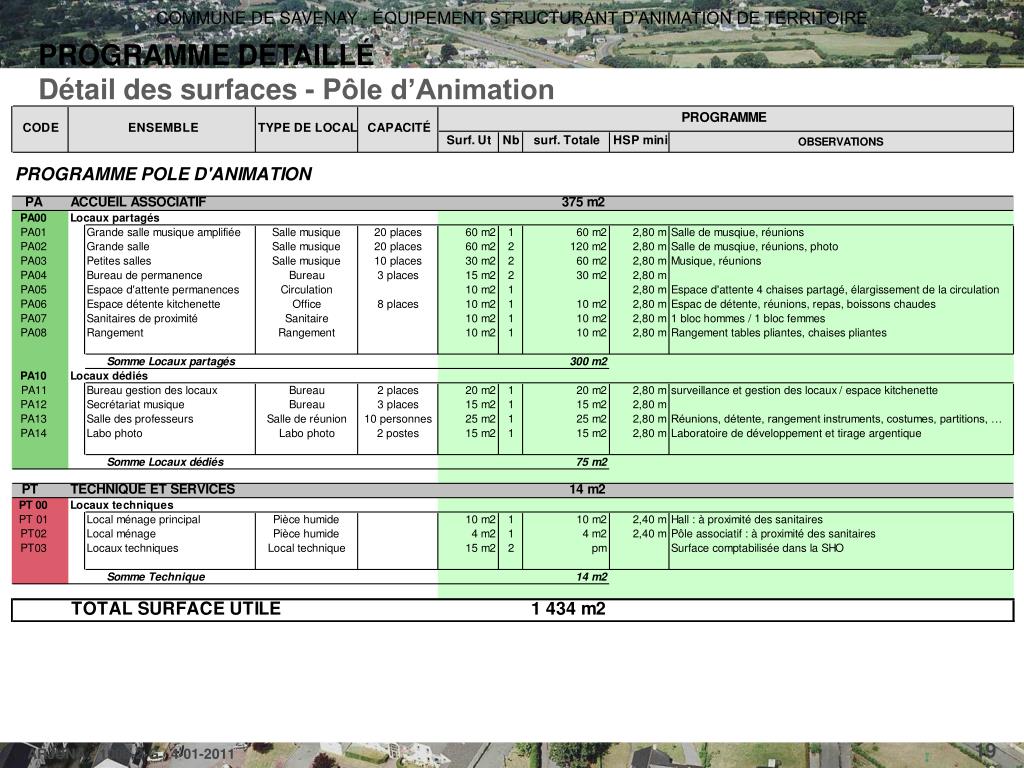Click the 'PA02' code cell
The width and height of the screenshot is (1024, 768).
[33, 247]
